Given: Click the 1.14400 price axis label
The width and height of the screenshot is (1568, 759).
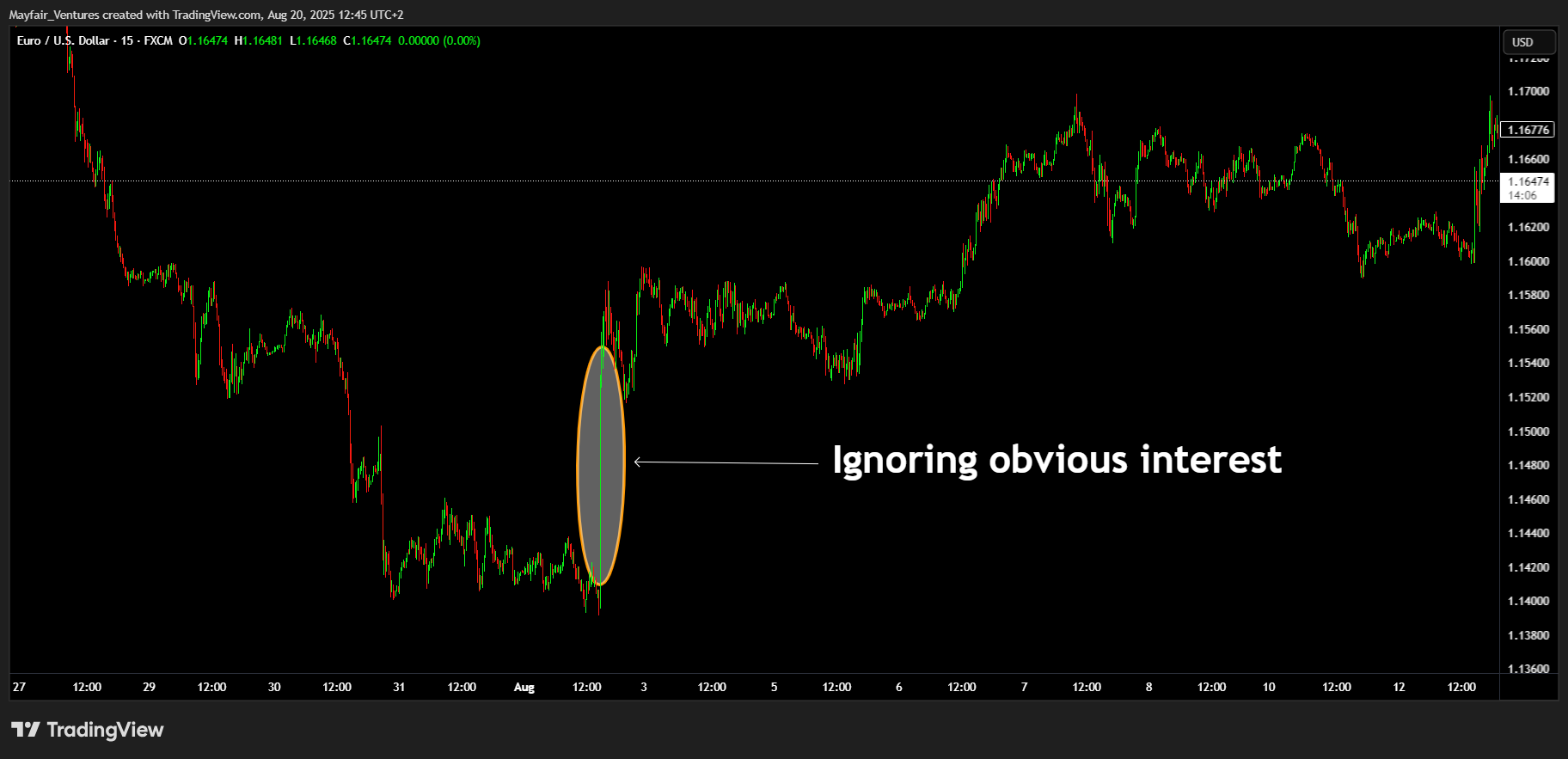Looking at the screenshot, I should (1528, 533).
